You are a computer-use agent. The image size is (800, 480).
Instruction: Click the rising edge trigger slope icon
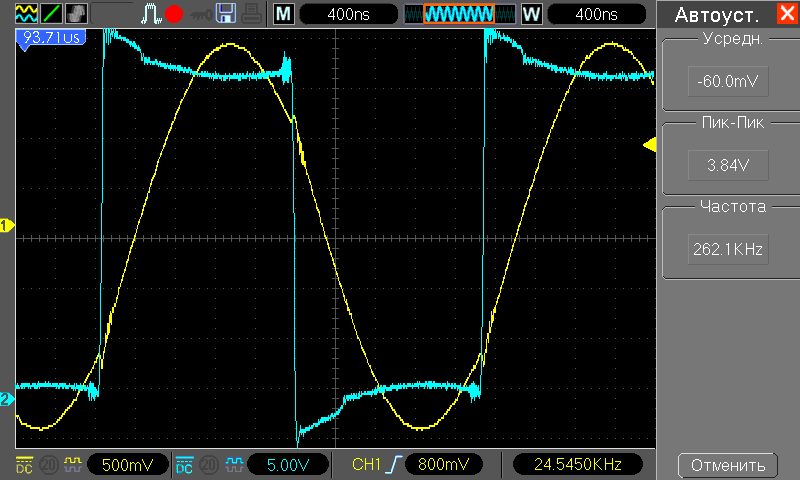(x=400, y=465)
